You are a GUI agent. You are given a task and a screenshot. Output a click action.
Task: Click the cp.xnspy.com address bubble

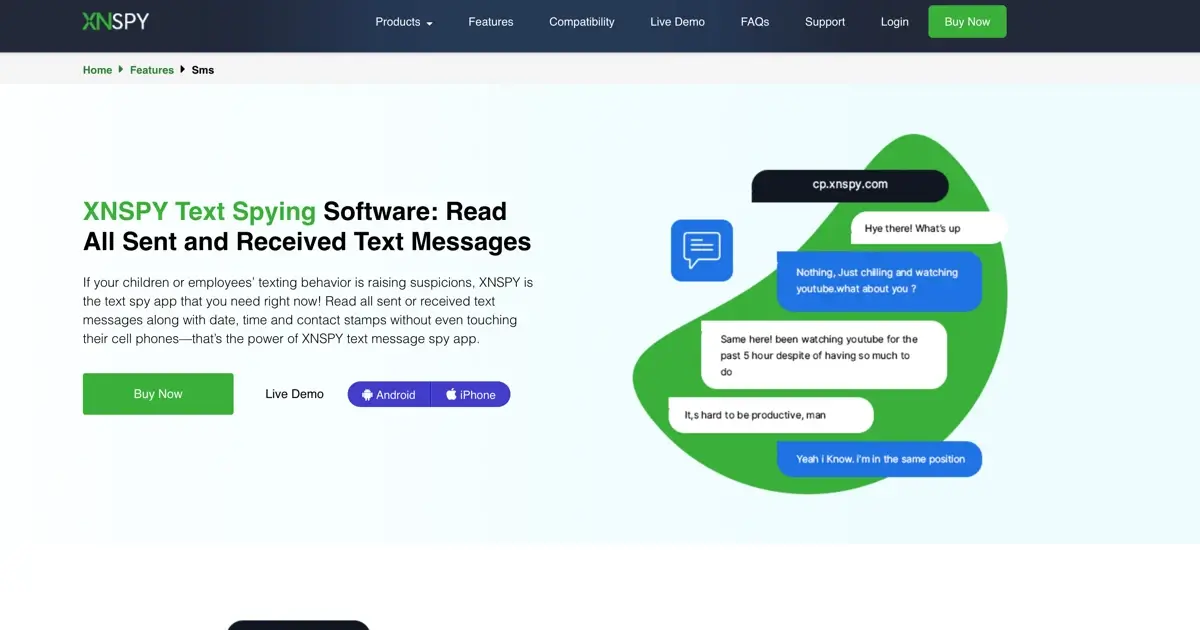850,185
